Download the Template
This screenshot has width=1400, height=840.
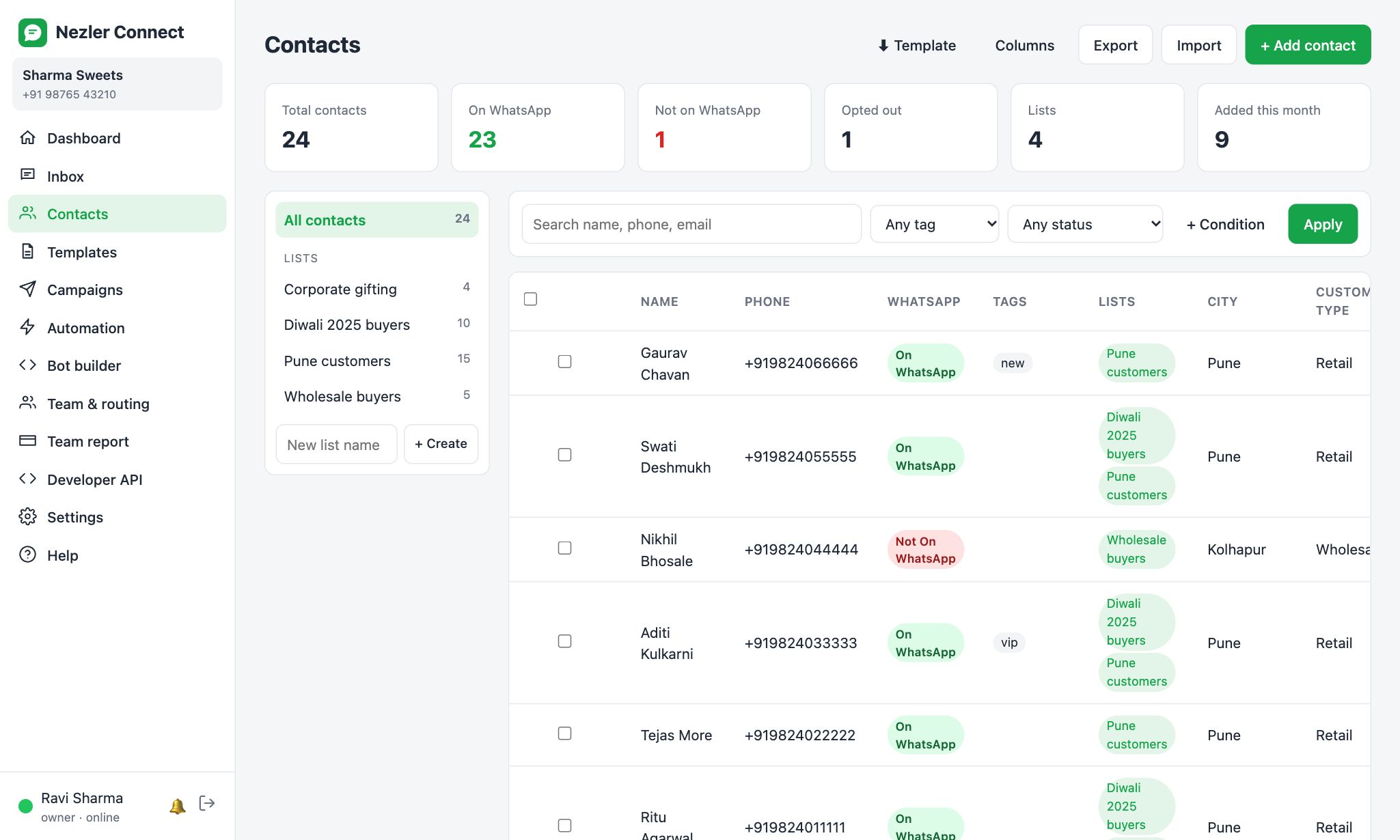point(917,45)
